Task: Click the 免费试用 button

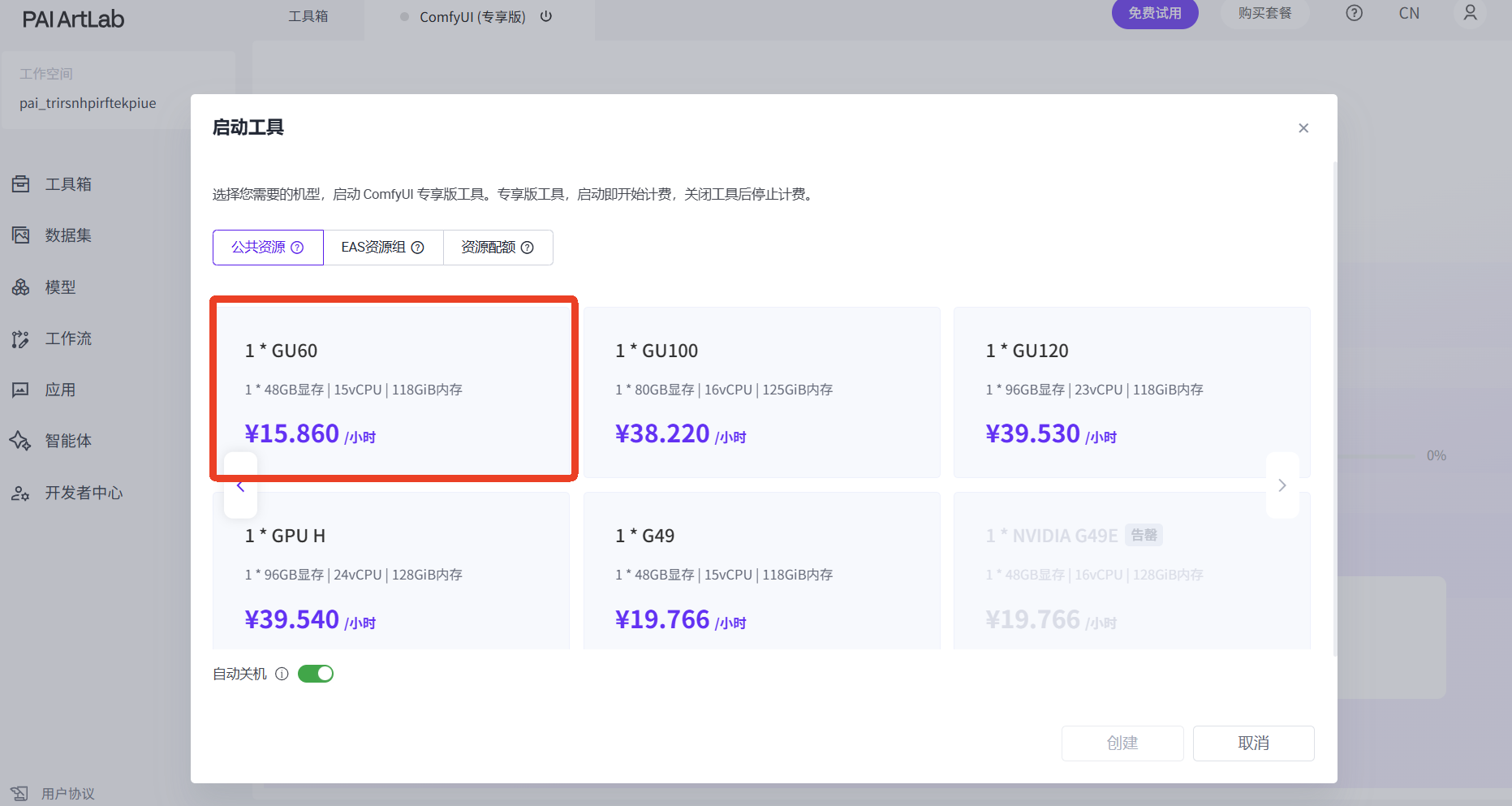Action: 1155,13
